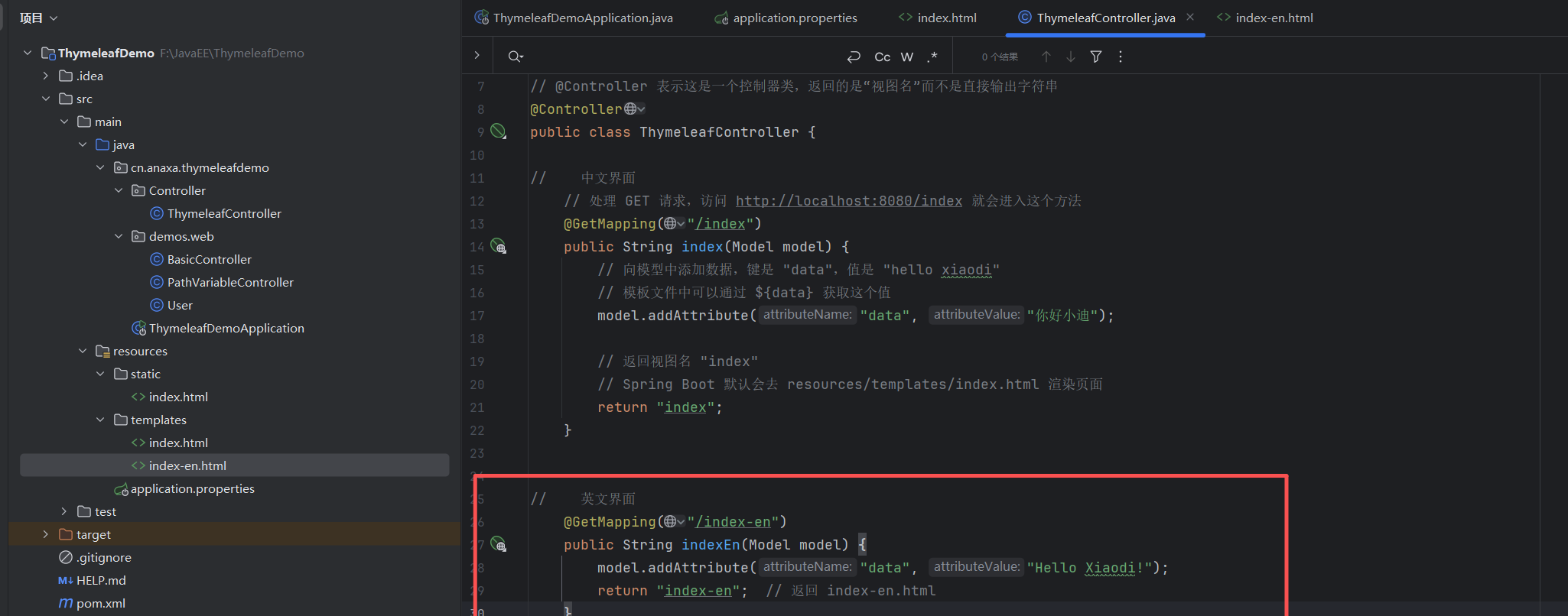Click the new line icon in search

click(x=854, y=57)
